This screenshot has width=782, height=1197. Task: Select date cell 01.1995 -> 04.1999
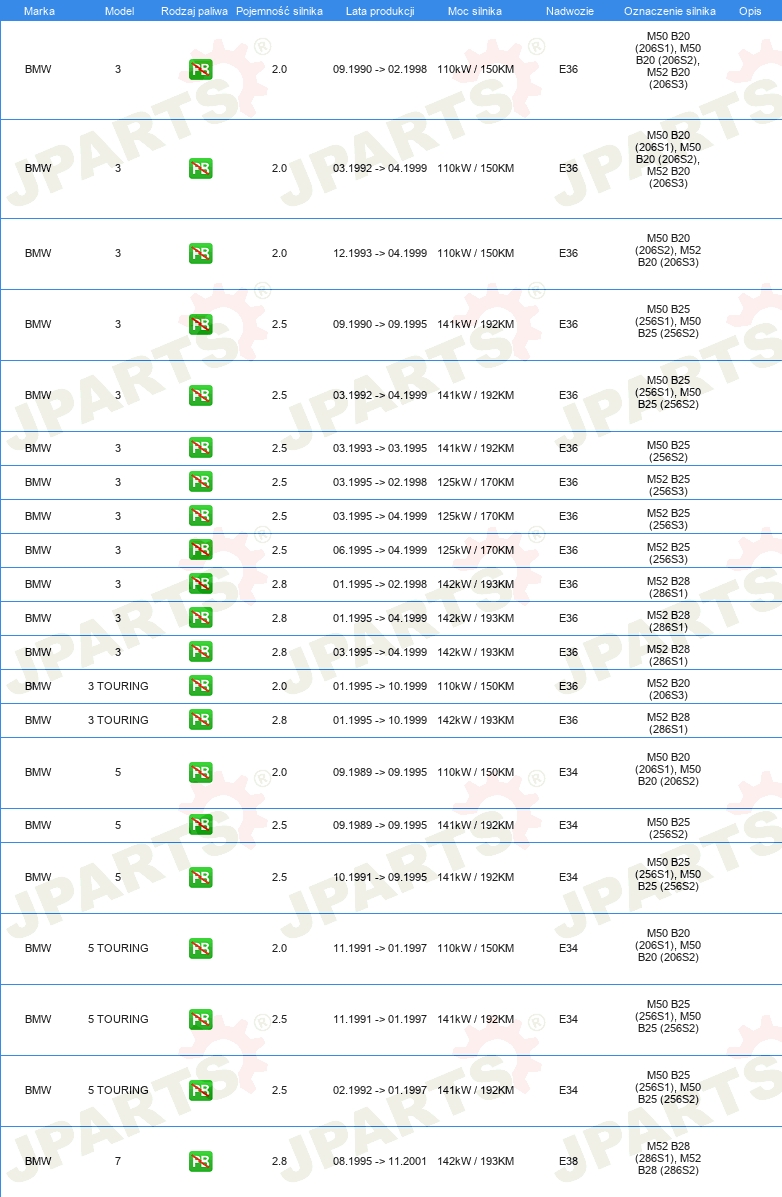380,618
